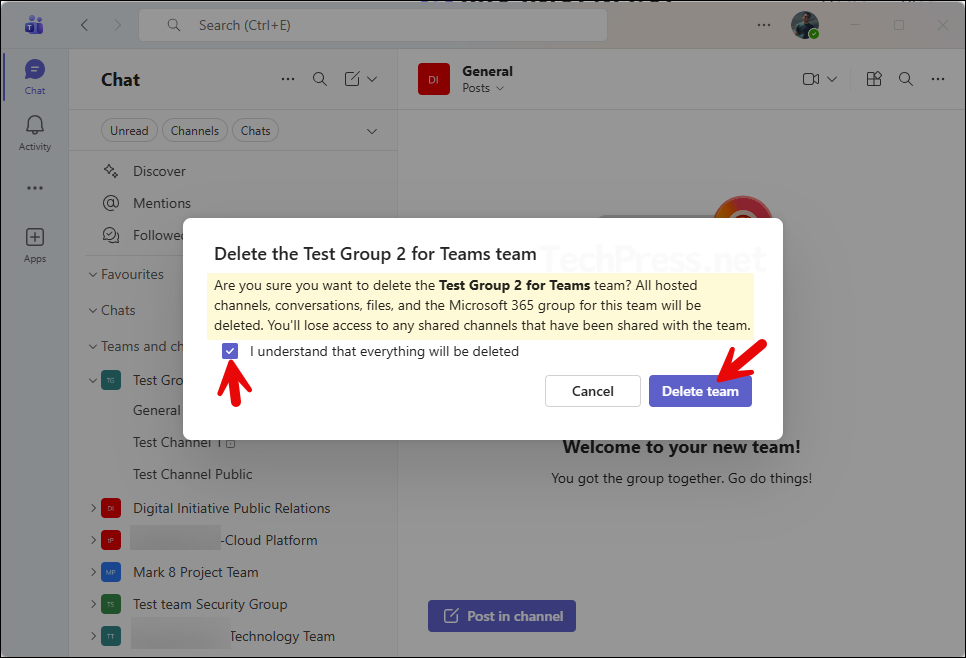Select the Unread filter chip
The height and width of the screenshot is (658, 966).
coord(129,130)
